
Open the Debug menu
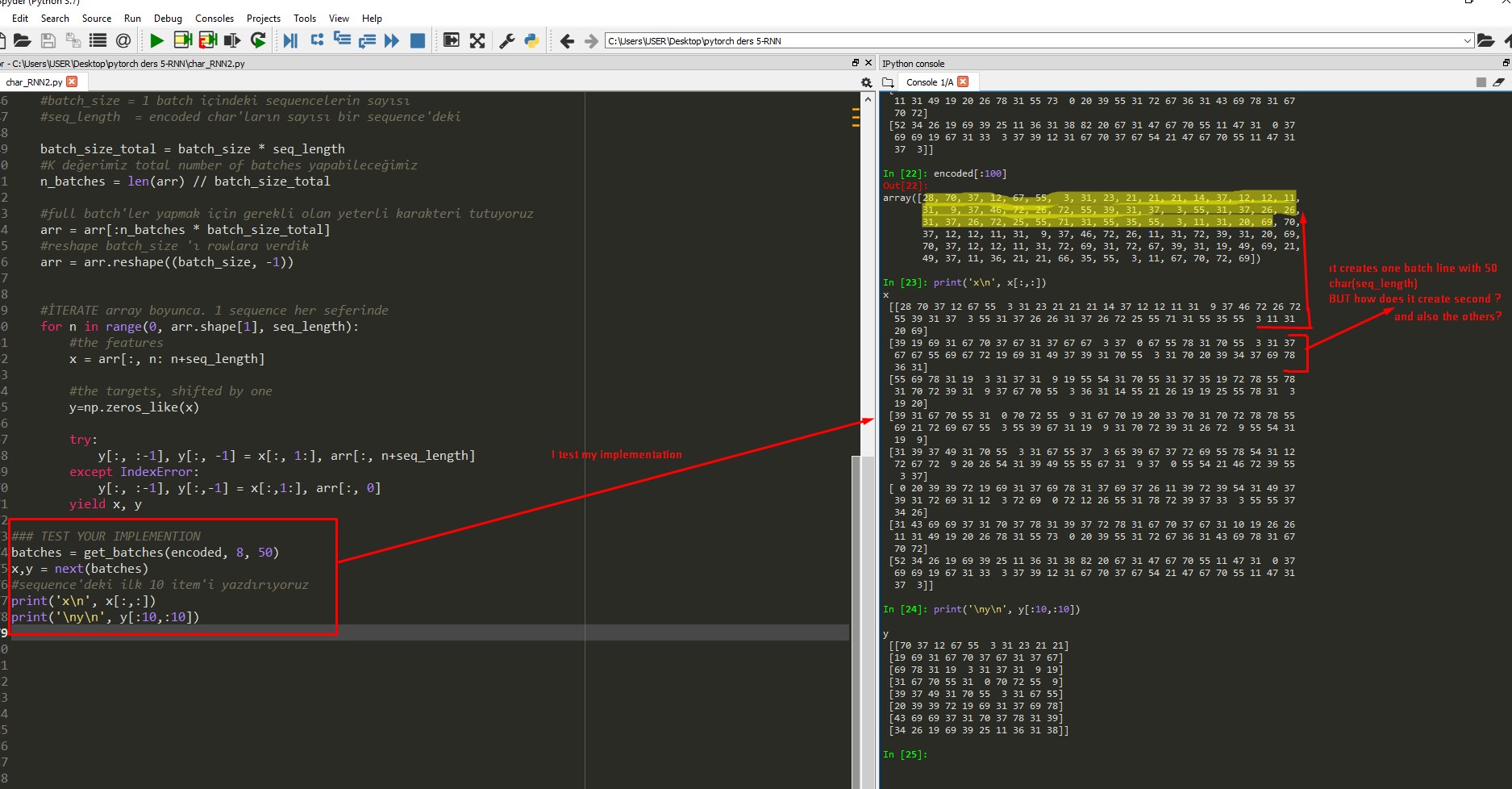pyautogui.click(x=168, y=18)
